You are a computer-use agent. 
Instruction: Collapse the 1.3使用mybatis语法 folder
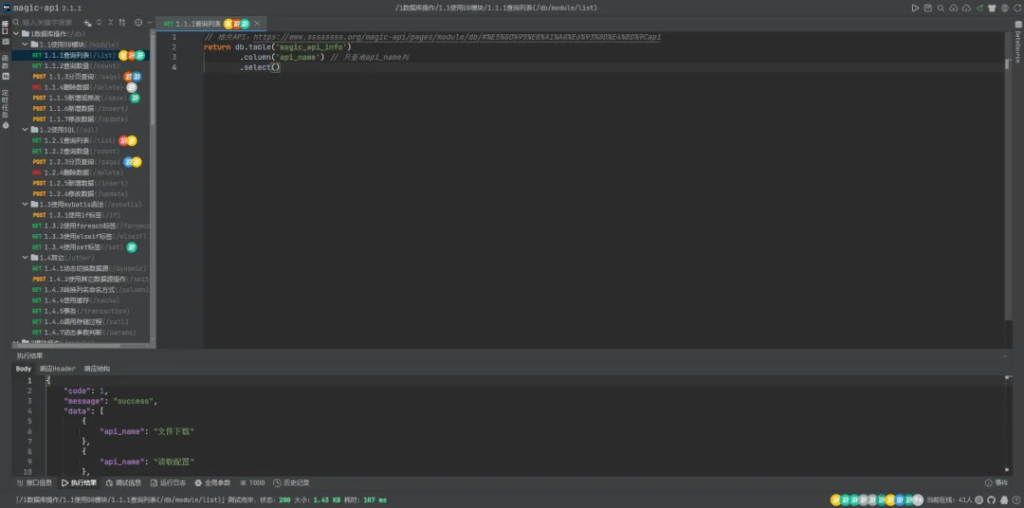point(27,204)
